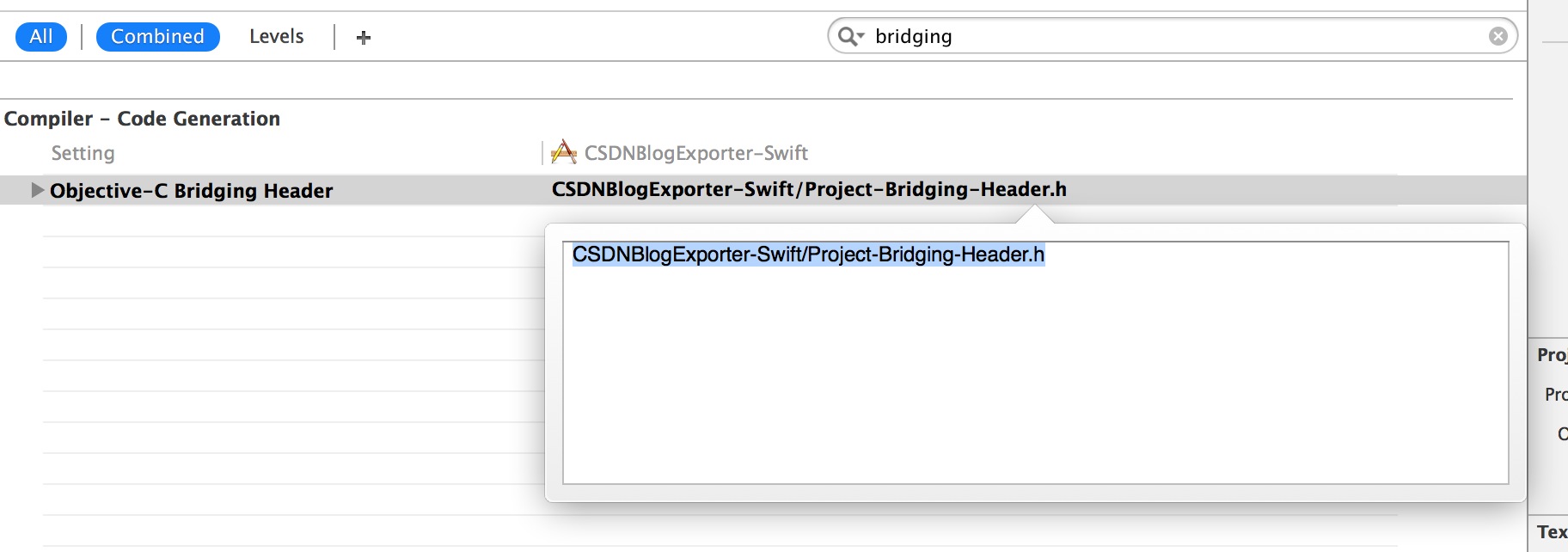
Task: Click the add build setting plus button
Action: coord(364,37)
